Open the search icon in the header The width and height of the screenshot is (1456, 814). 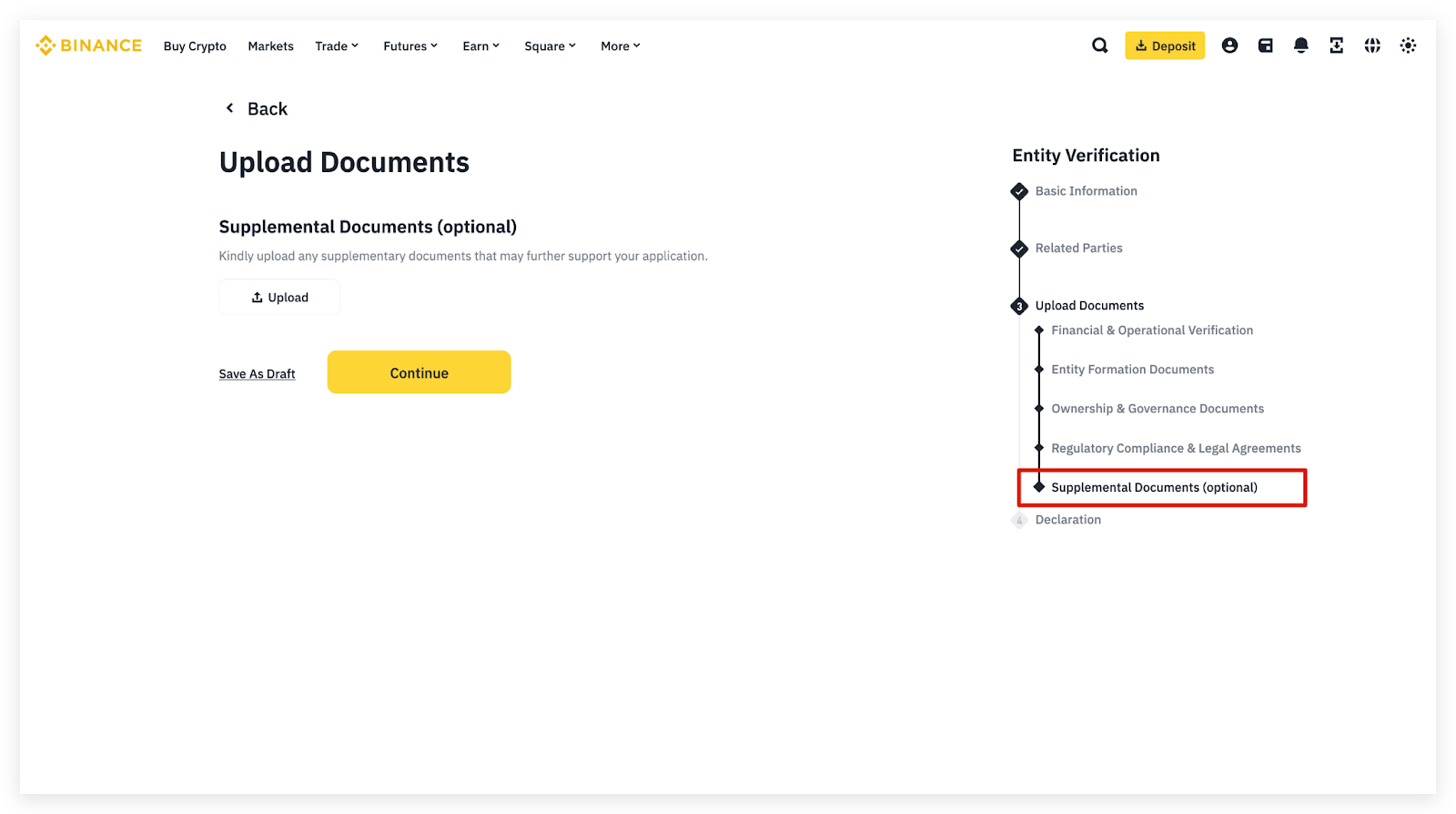point(1099,46)
